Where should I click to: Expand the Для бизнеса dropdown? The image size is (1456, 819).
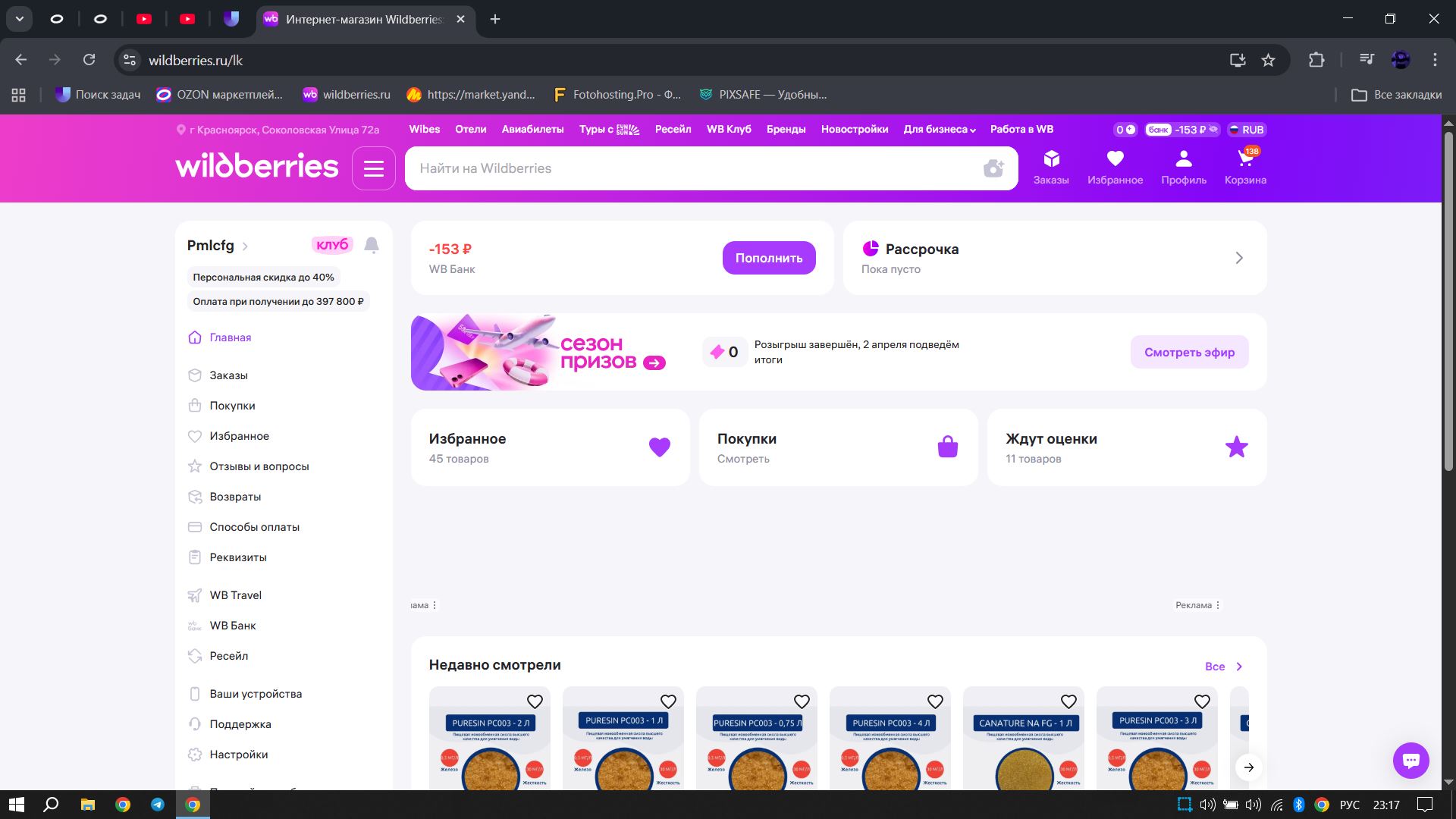point(939,130)
